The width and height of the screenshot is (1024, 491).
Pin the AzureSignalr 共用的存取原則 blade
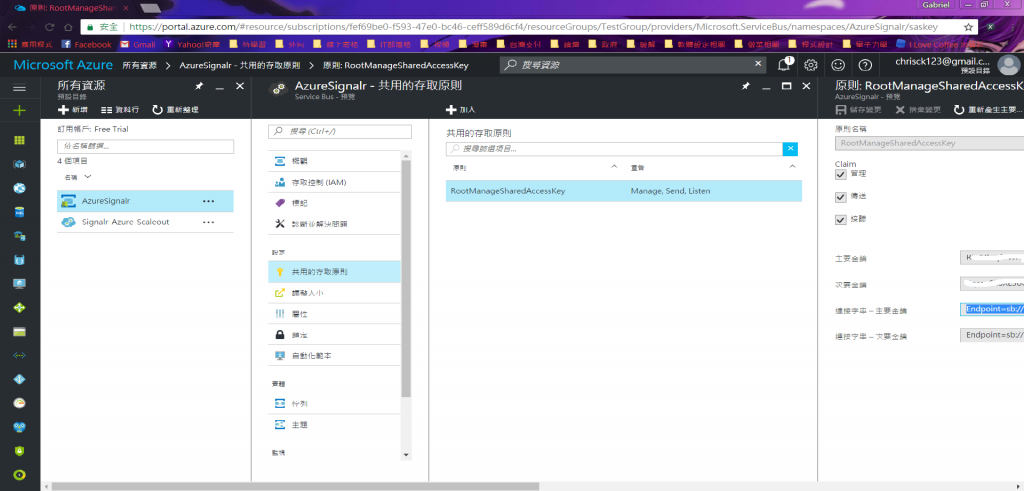[x=746, y=86]
